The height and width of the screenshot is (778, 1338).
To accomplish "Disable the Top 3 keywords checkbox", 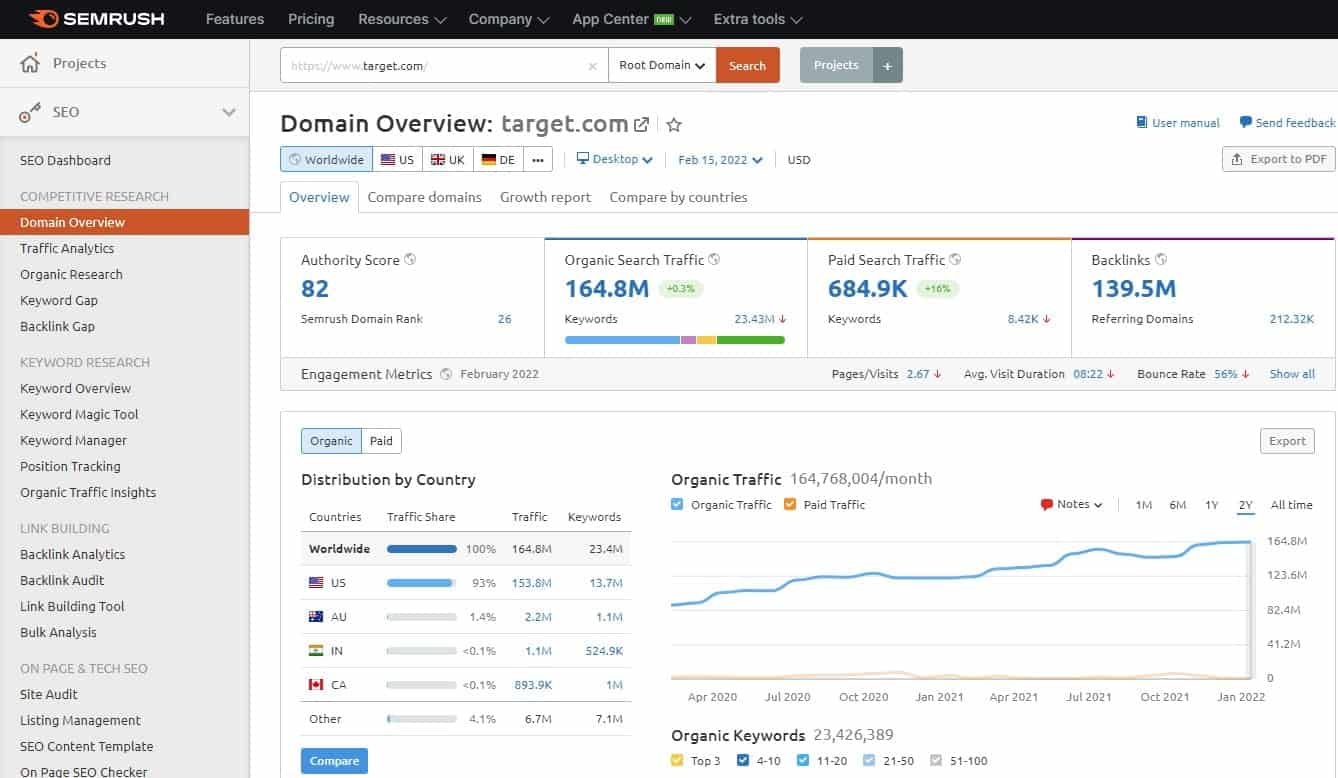I will tap(678, 760).
